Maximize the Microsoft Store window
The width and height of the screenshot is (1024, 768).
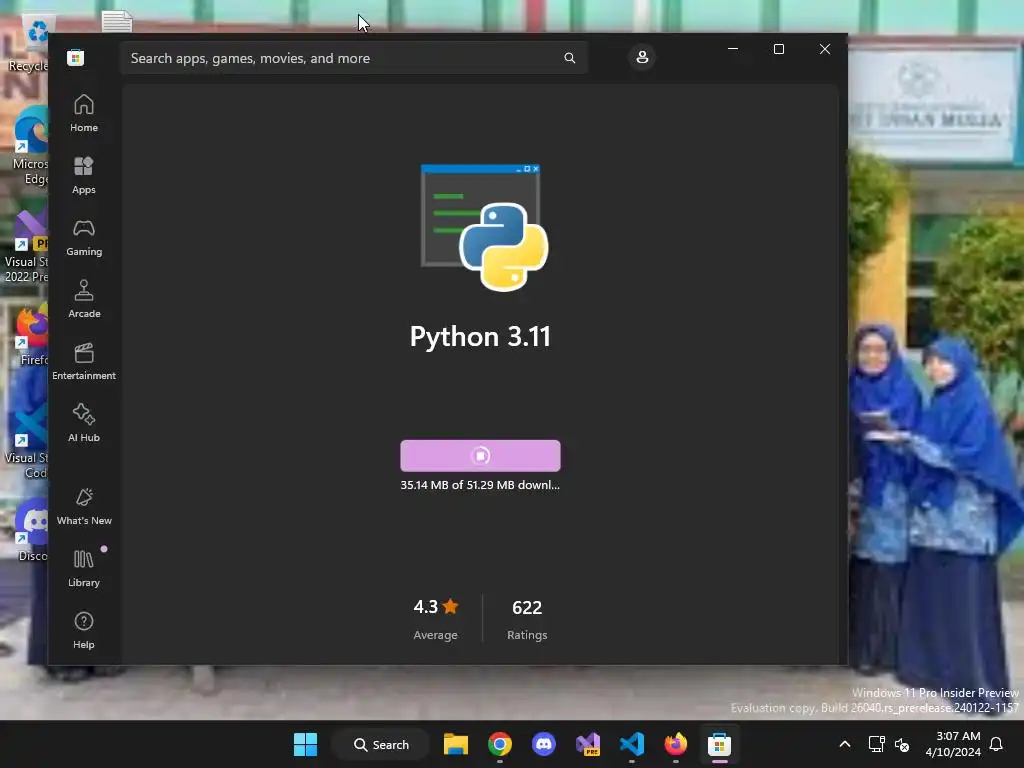[x=778, y=49]
